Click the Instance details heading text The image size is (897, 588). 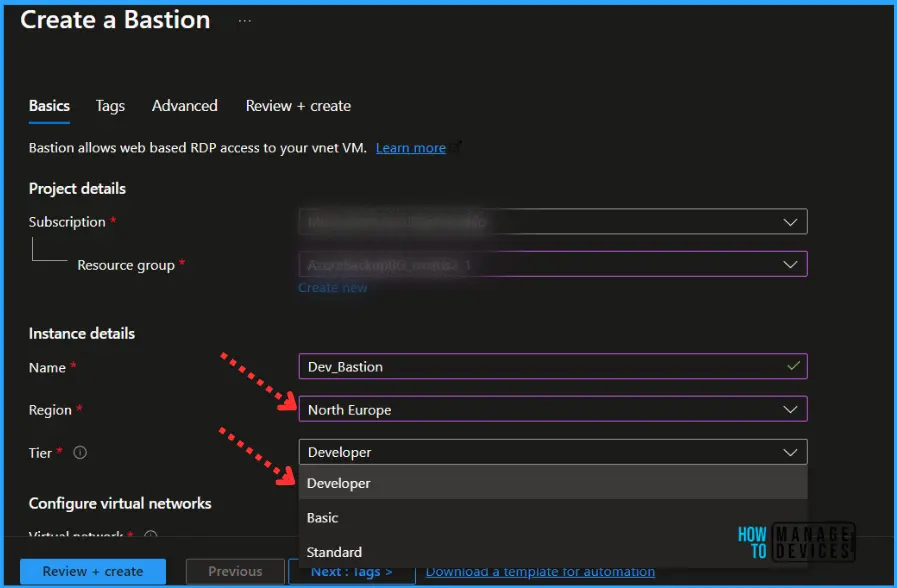tap(82, 333)
